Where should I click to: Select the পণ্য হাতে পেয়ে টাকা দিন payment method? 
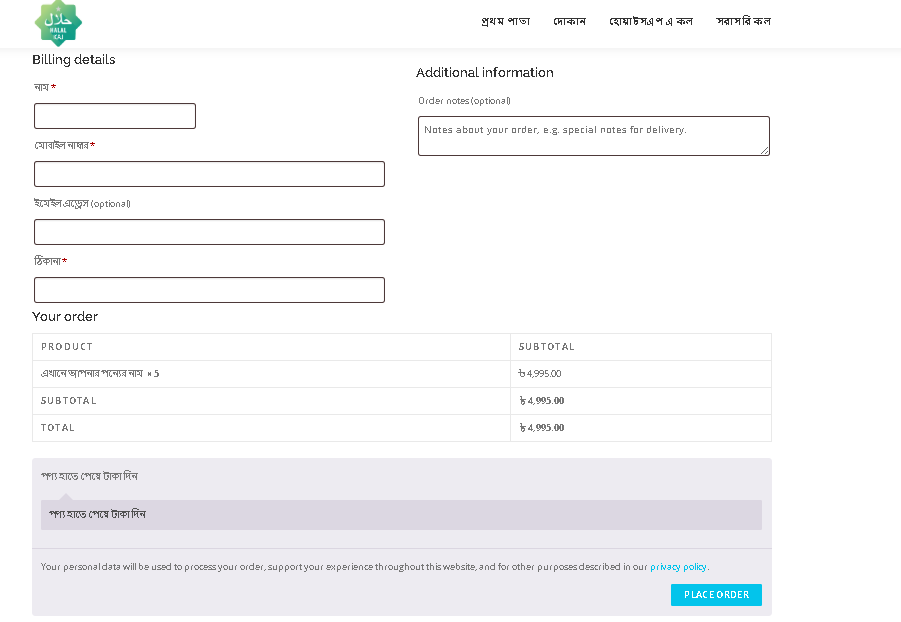coord(89,476)
